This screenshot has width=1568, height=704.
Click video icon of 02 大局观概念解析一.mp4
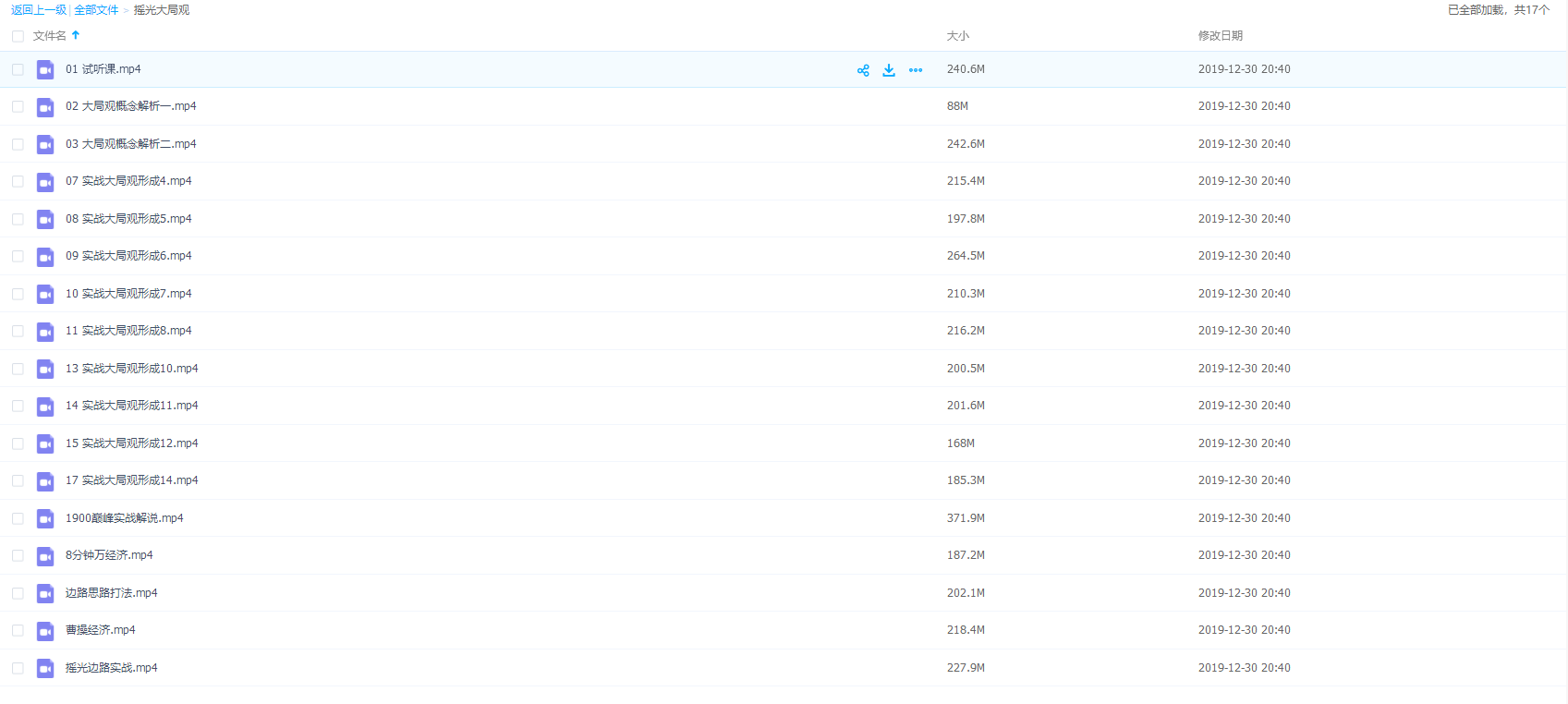[45, 107]
